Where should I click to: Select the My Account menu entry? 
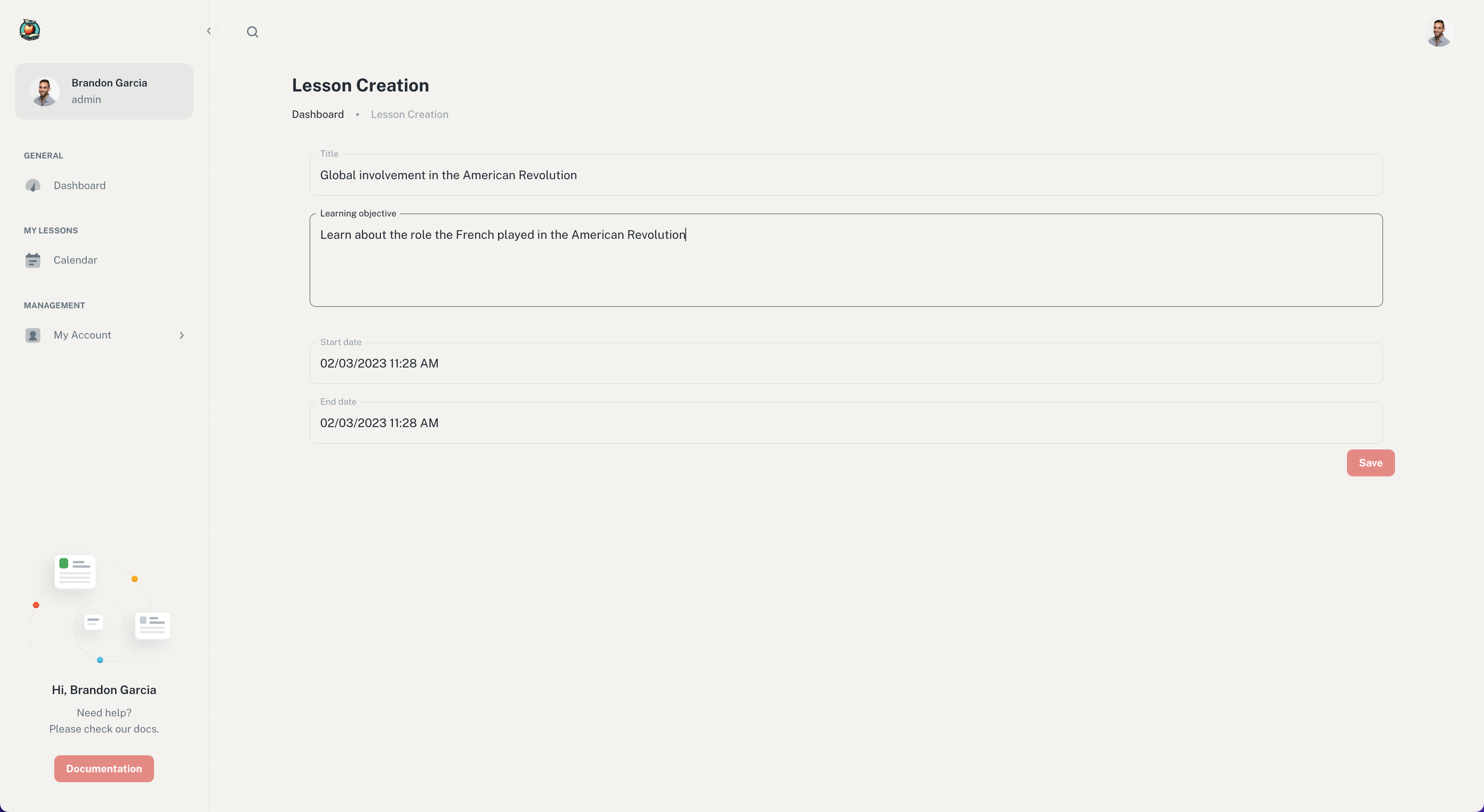(x=104, y=335)
